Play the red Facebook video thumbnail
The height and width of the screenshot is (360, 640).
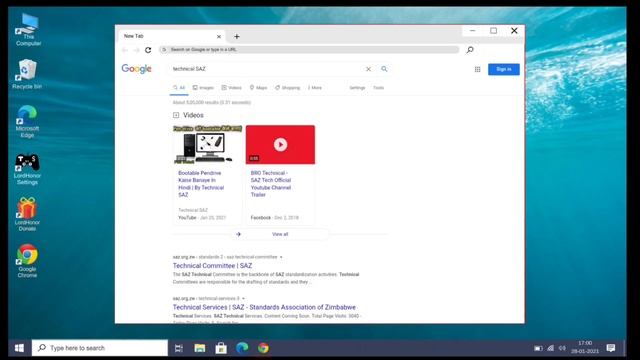tap(280, 144)
